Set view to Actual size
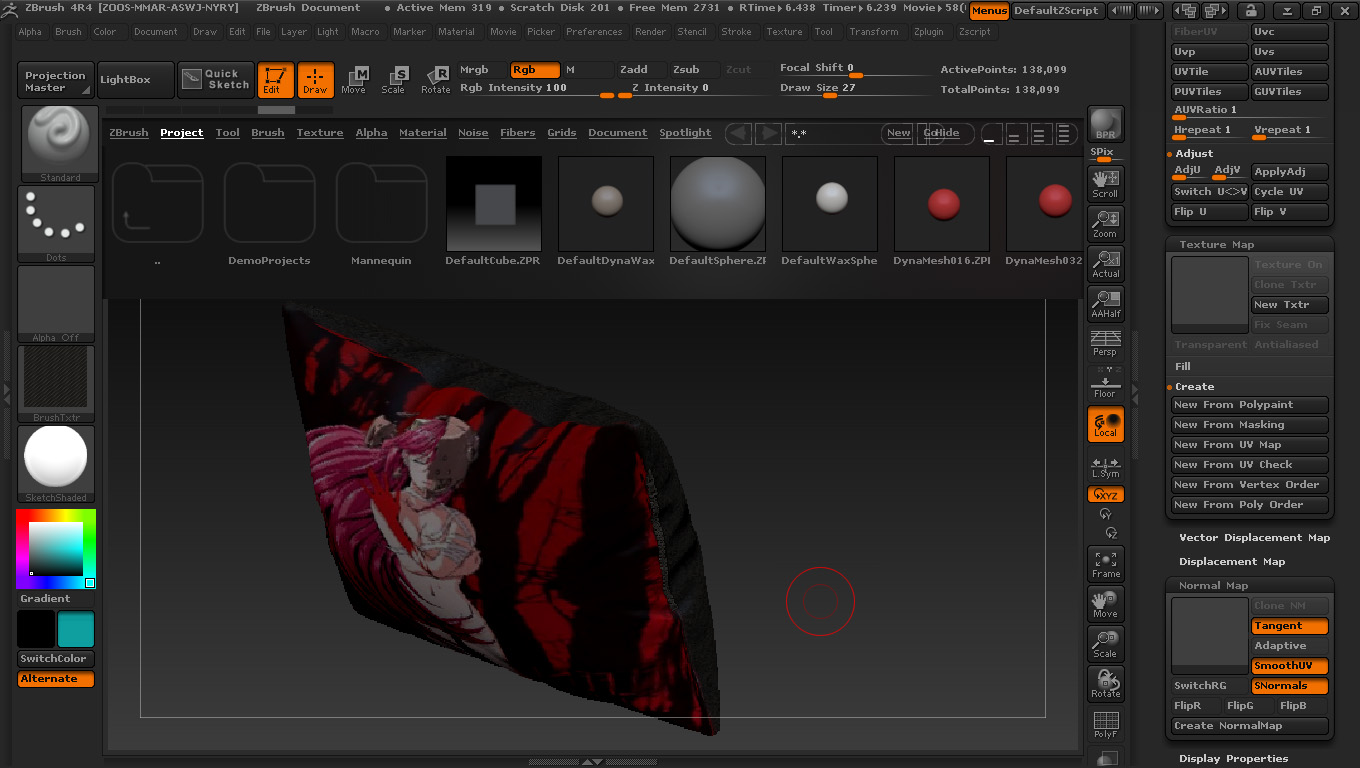 (1105, 263)
